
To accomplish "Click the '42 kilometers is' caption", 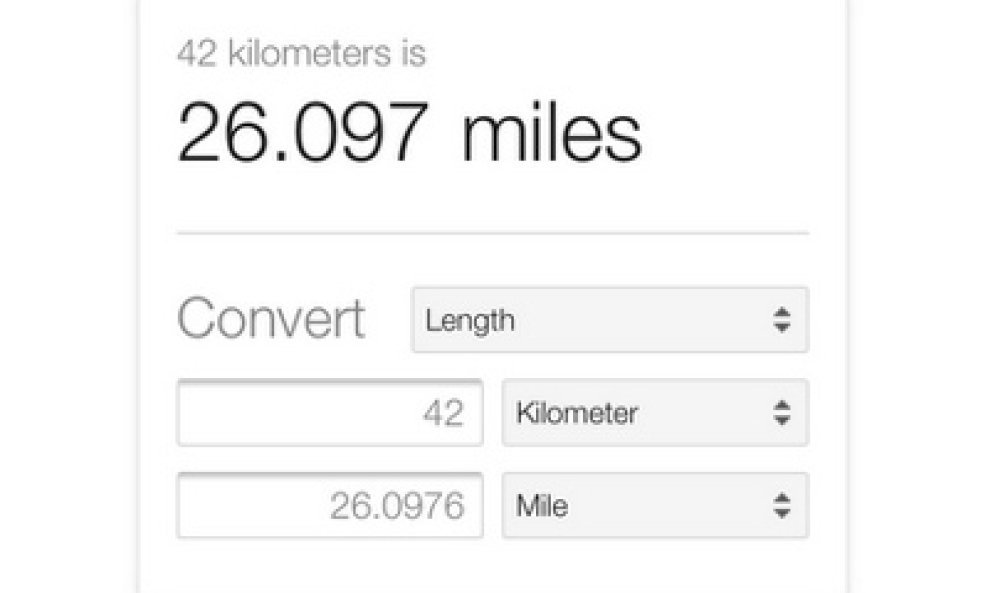I will pyautogui.click(x=301, y=53).
